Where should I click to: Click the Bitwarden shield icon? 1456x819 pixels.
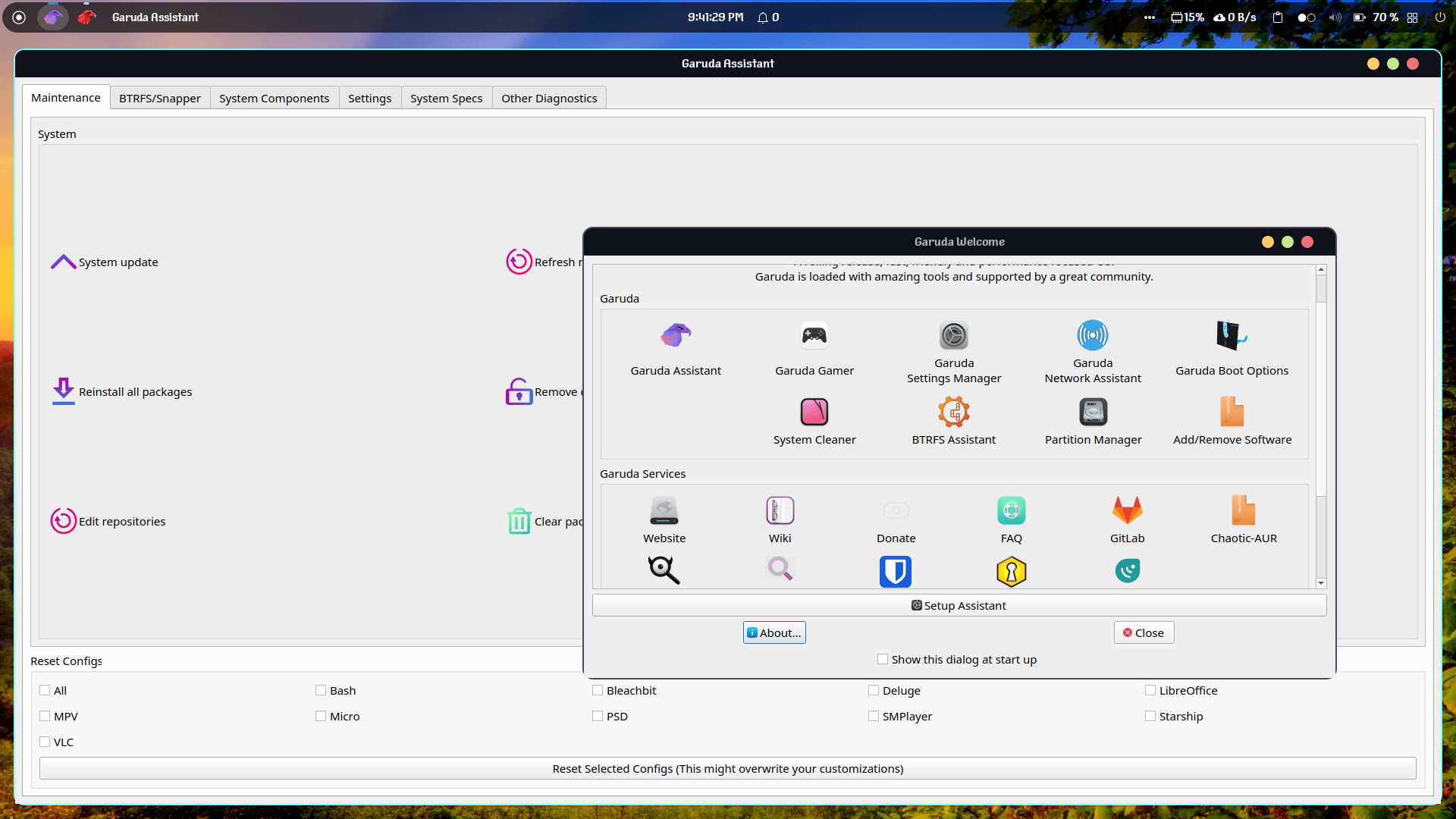895,571
